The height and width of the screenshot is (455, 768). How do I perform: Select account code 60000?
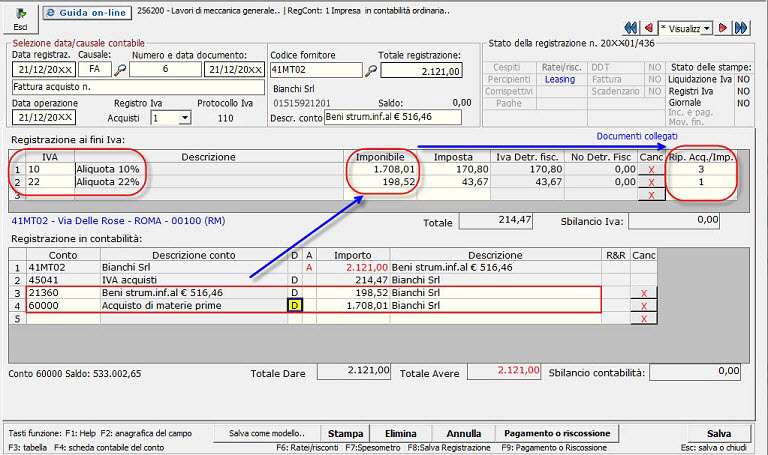click(x=63, y=306)
